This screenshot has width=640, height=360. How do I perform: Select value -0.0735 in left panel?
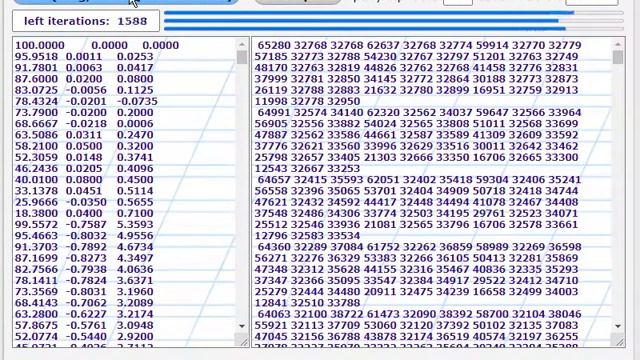[137, 101]
